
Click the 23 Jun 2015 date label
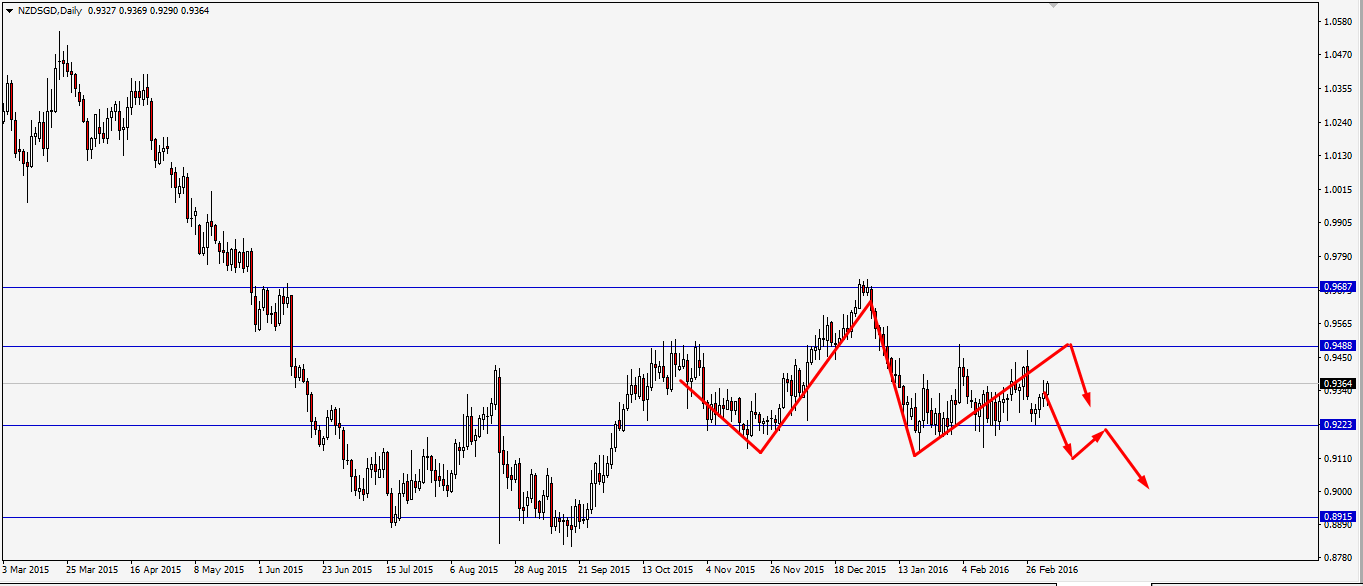347,569
